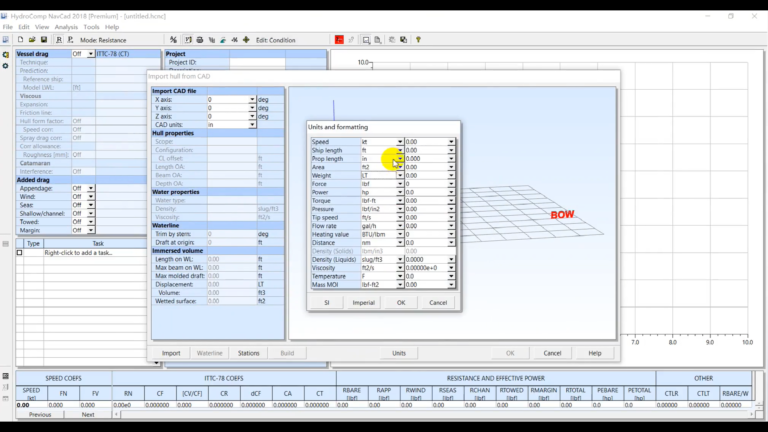Image resolution: width=768 pixels, height=432 pixels.
Task: Open the Speed number format dropdown 0.00
Action: point(451,142)
